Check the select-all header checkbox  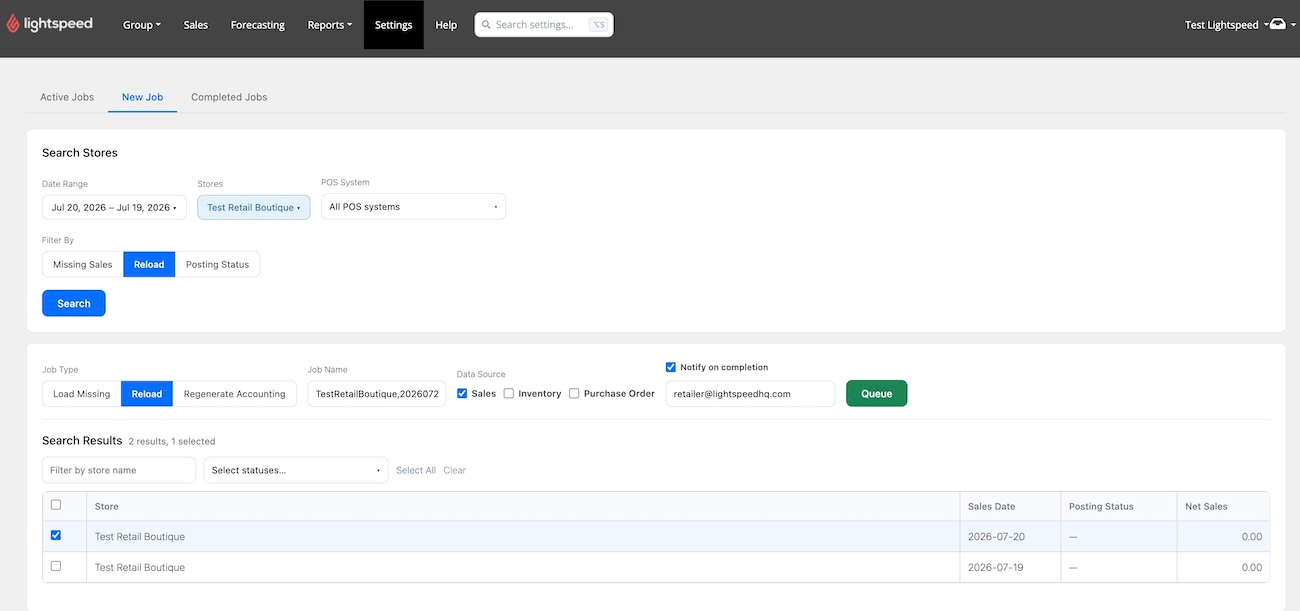point(56,505)
